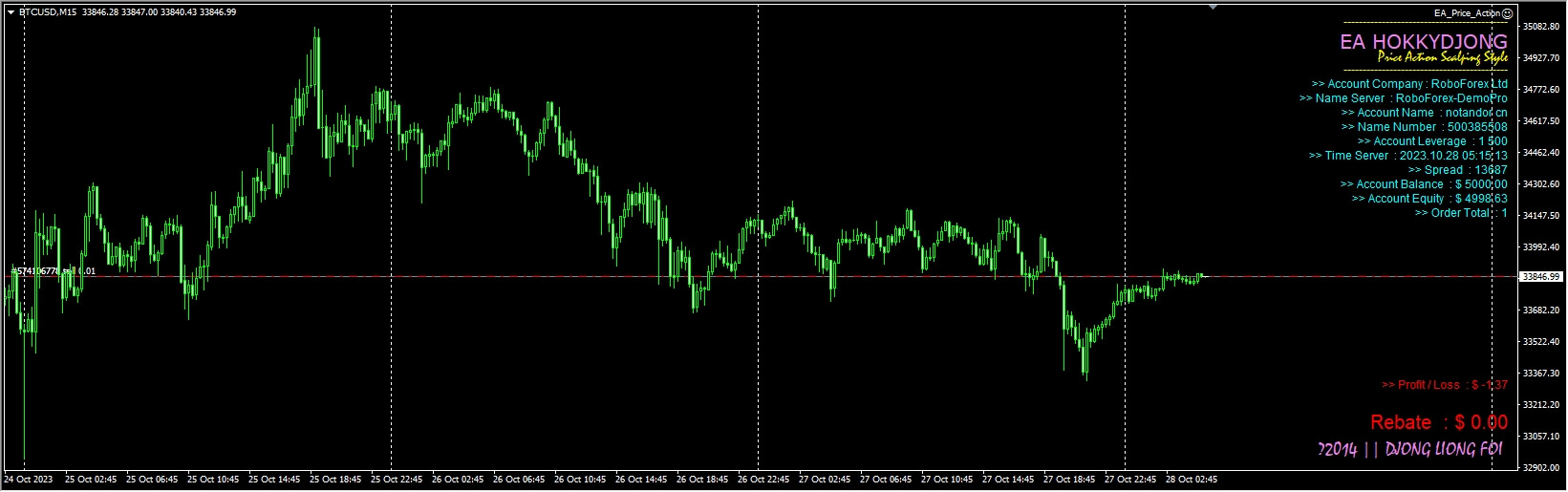Click the Price Action Scalping Style subtitle
The width and height of the screenshot is (1568, 492).
click(1443, 58)
